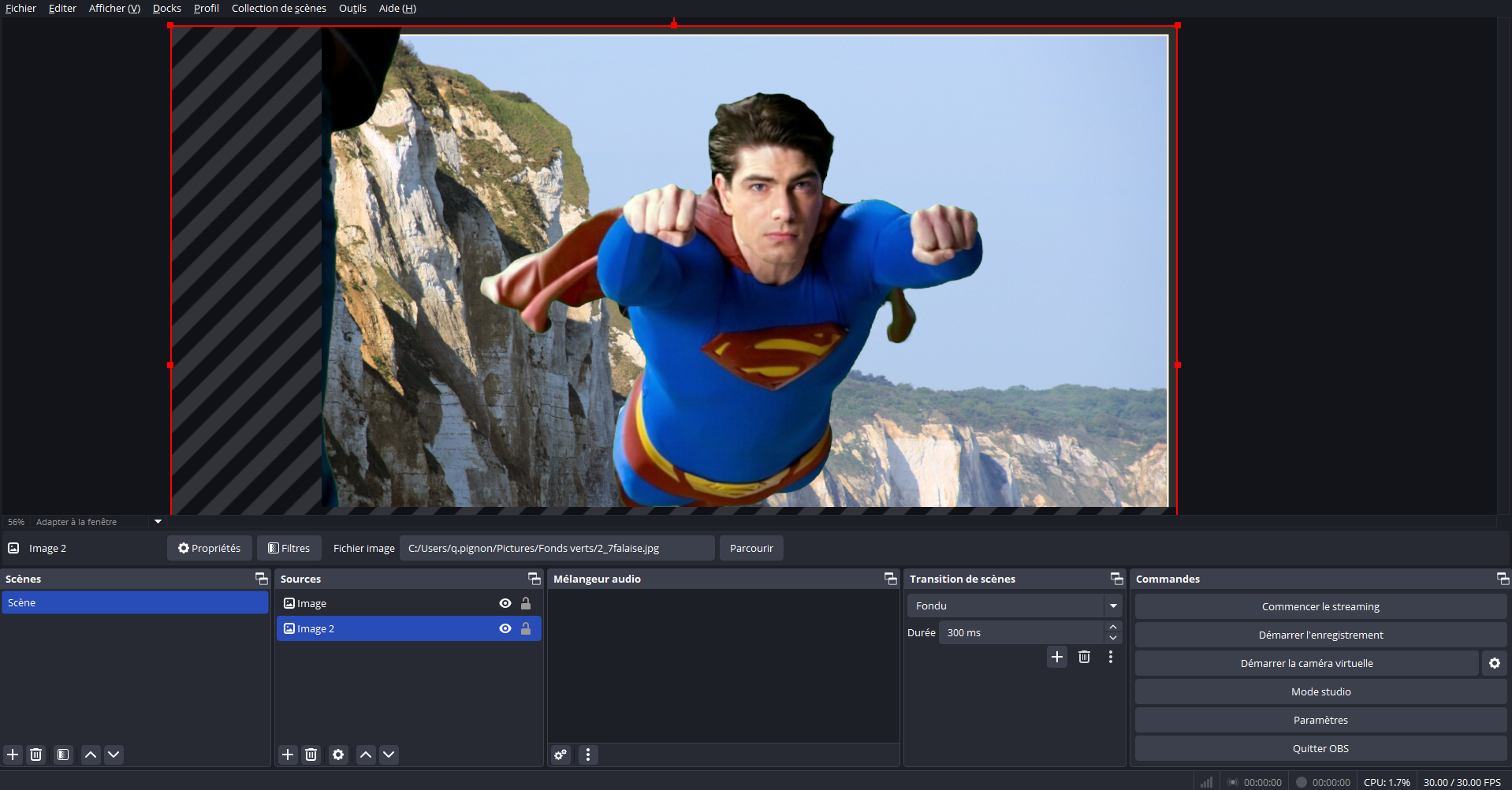
Task: Increase transition duration with up arrow
Action: (x=1113, y=627)
